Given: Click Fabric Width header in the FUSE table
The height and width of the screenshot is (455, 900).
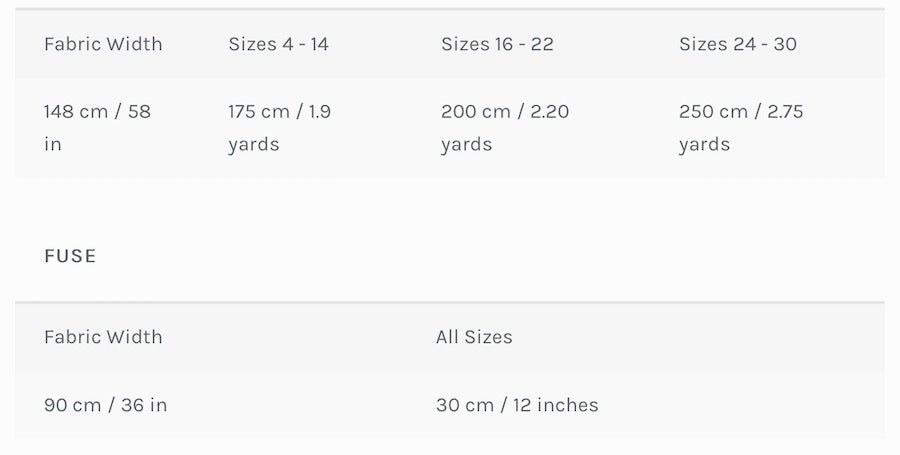Looking at the screenshot, I should 103,337.
